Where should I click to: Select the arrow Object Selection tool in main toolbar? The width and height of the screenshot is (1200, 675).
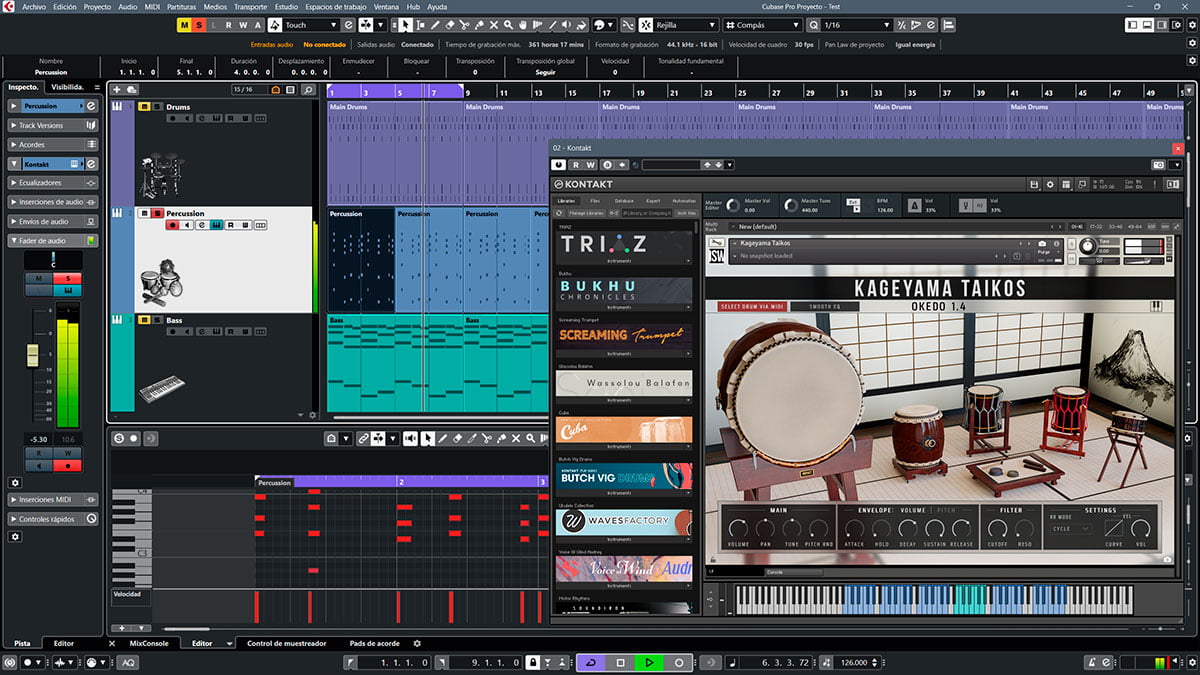(406, 25)
